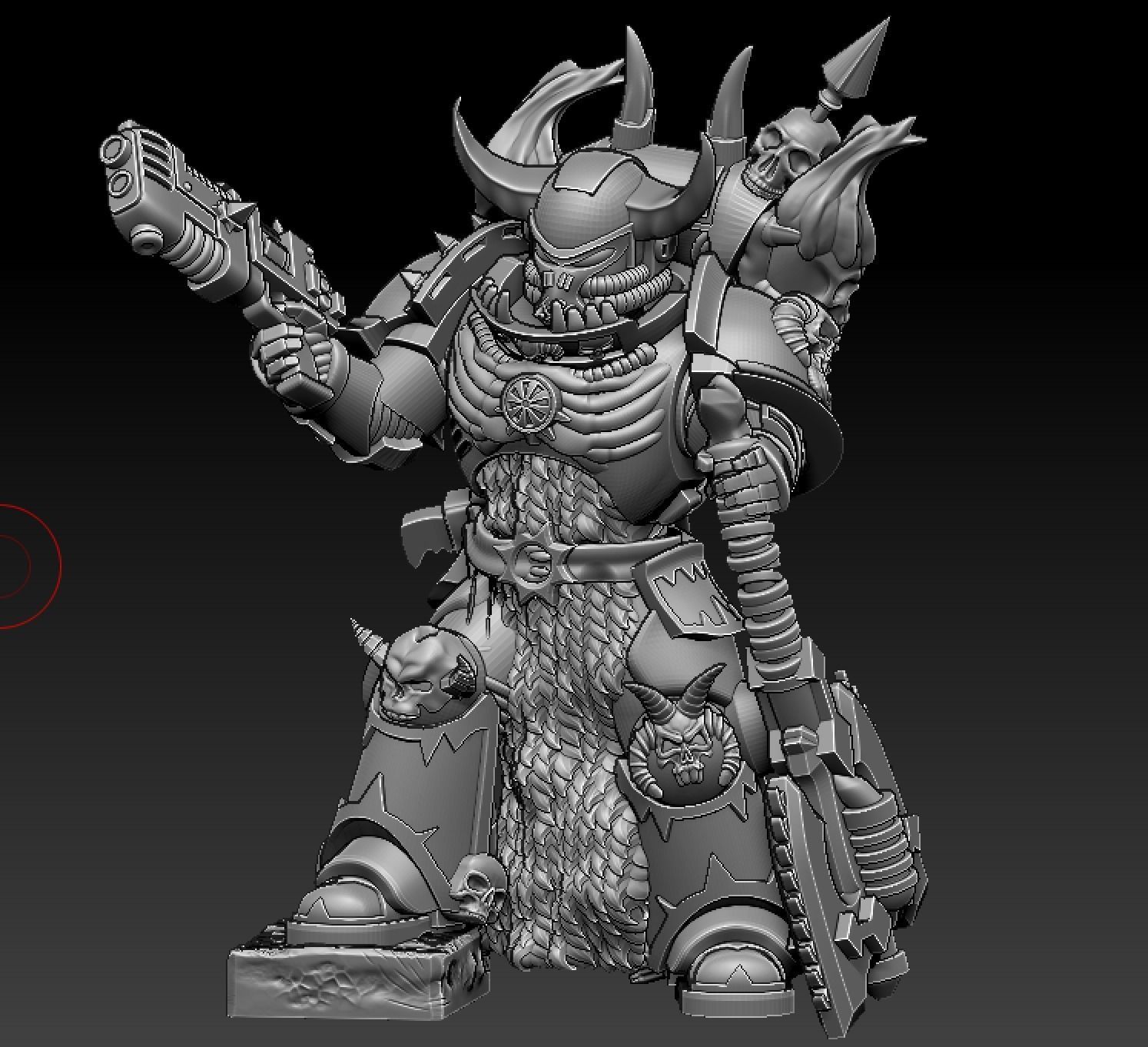Click the bolt pistol in the raised hand
The height and width of the screenshot is (1047, 1148).
(223, 231)
